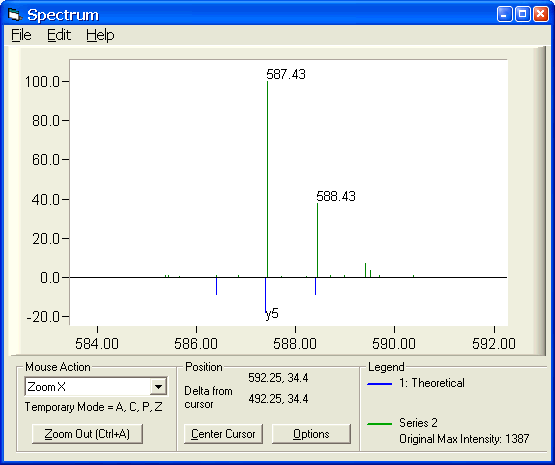Expand the Mouse Action dropdown arrow

pos(158,387)
